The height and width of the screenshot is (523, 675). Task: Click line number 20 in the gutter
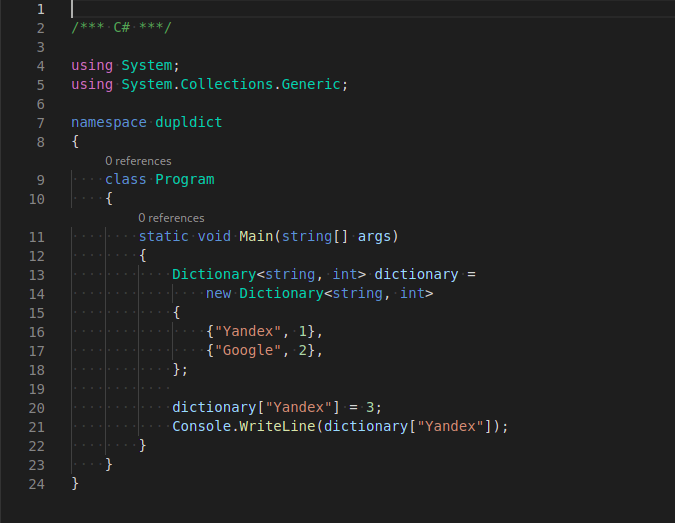coord(37,408)
